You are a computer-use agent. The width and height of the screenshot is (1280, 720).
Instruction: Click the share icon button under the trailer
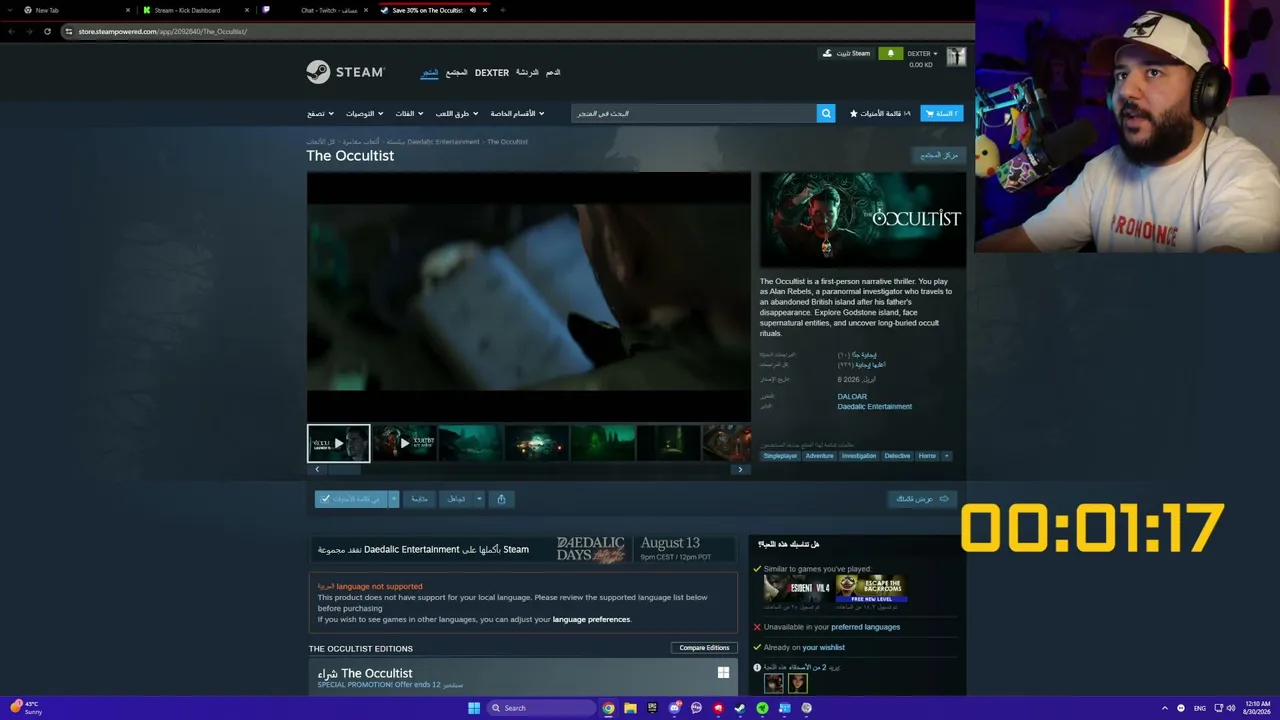pyautogui.click(x=501, y=499)
